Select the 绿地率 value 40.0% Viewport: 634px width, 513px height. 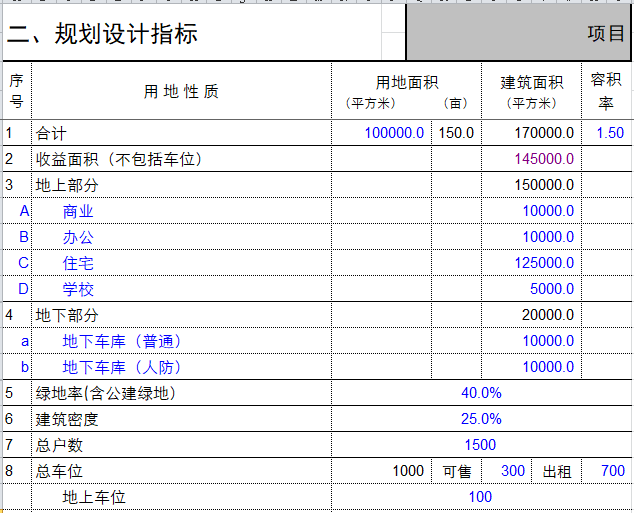coord(481,393)
